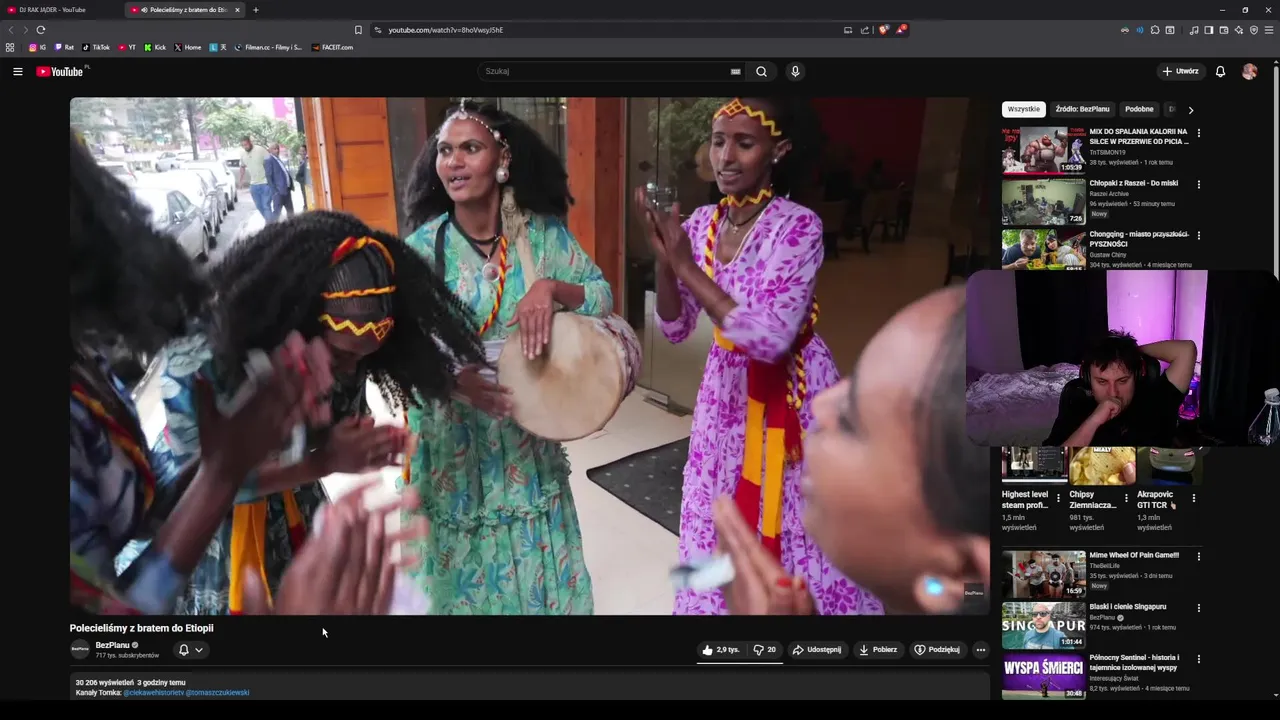Screen dimensions: 1280x720
Task: Open @tomaszczukiewski channel link
Action: 217,692
